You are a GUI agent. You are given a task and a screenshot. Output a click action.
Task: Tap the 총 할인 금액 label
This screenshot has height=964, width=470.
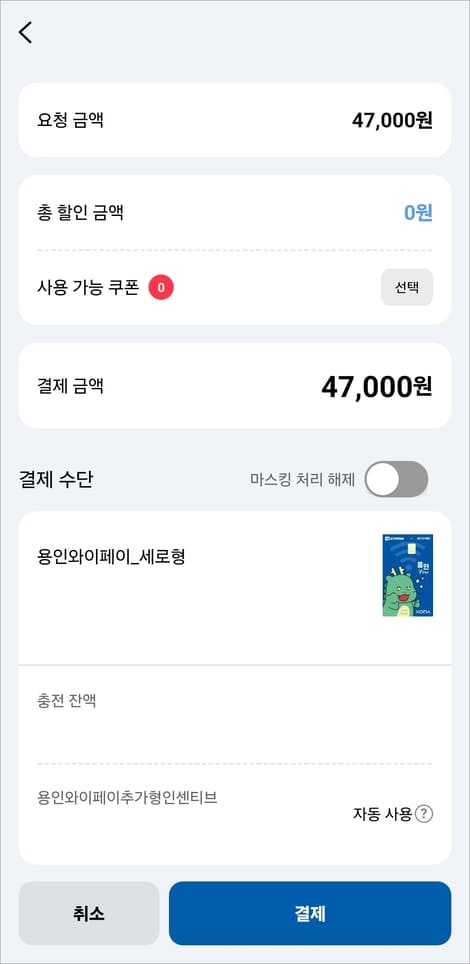pos(80,213)
